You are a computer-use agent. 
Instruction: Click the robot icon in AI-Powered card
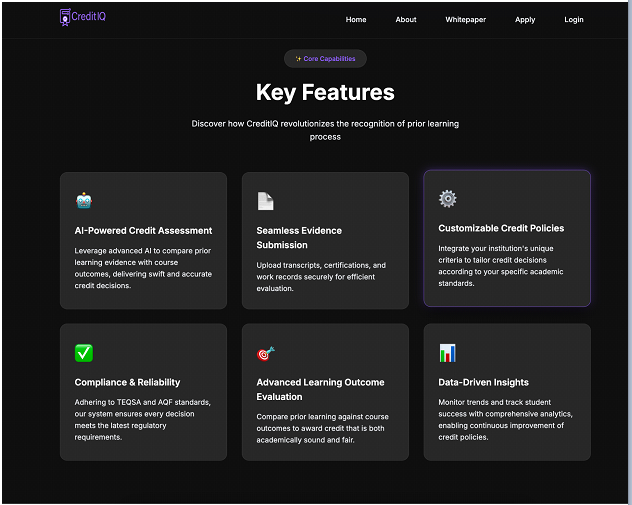tap(84, 201)
